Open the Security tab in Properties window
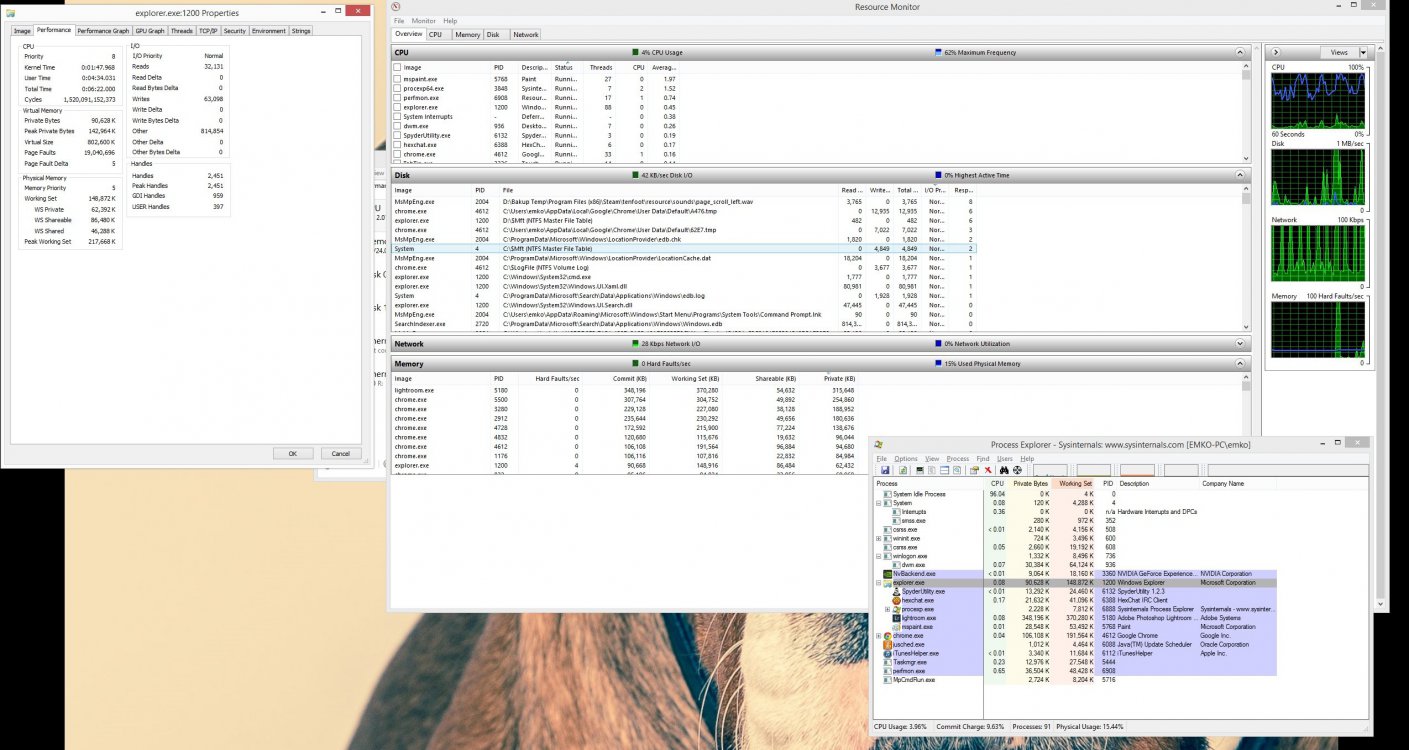1409x750 pixels. tap(234, 31)
